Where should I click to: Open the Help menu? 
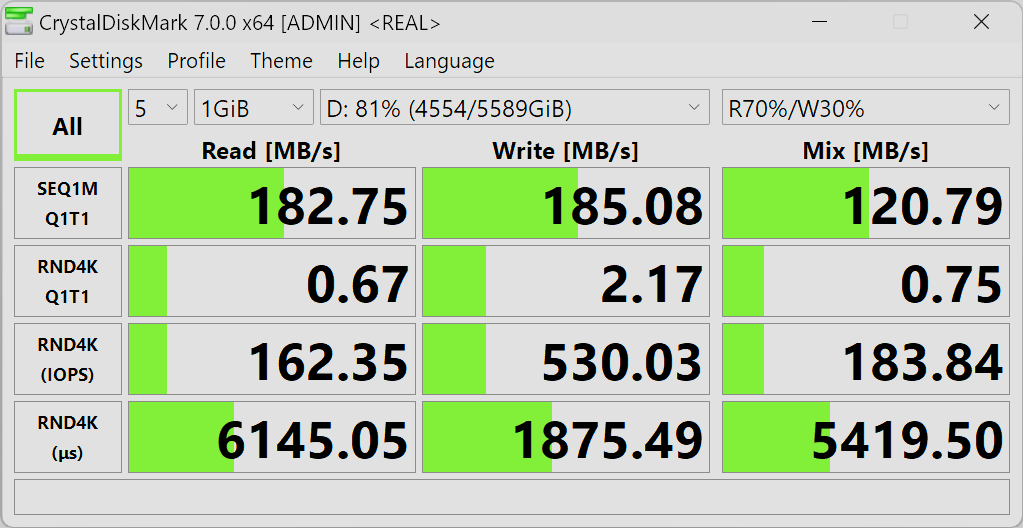(x=358, y=61)
